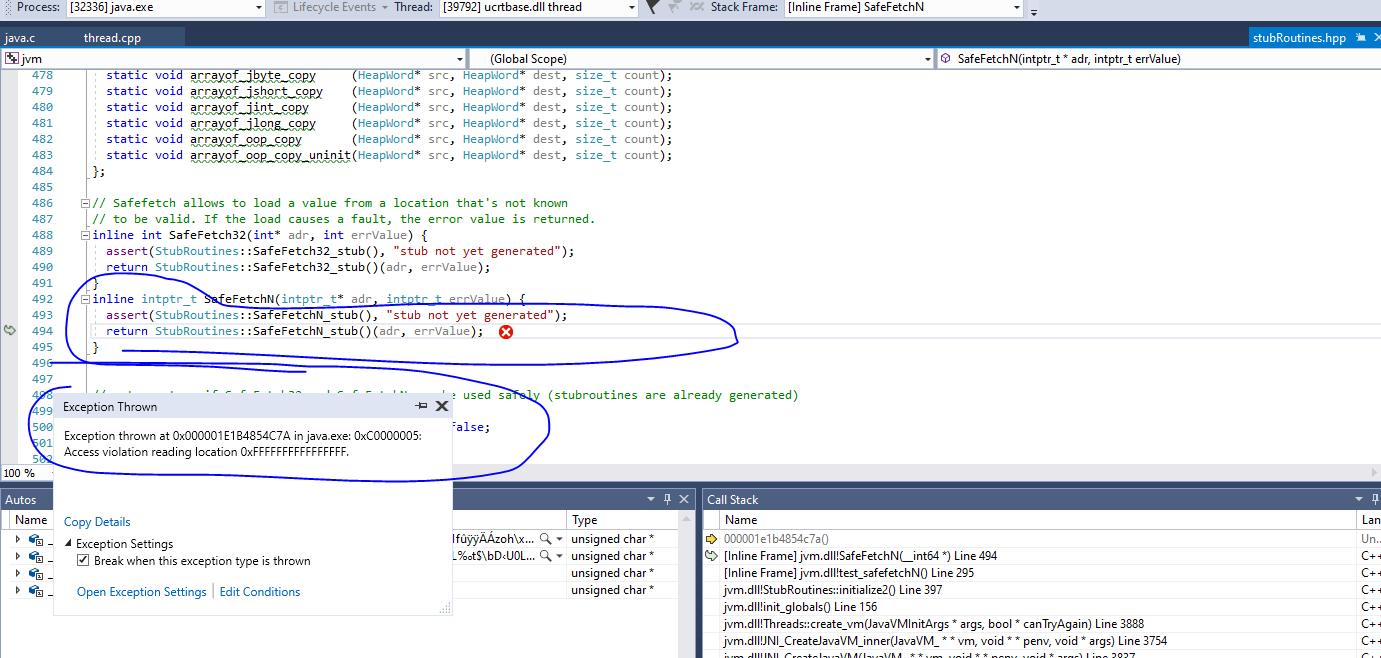Open visualizer dropdown arrow in first Autos row
The image size is (1381, 658).
pos(558,539)
